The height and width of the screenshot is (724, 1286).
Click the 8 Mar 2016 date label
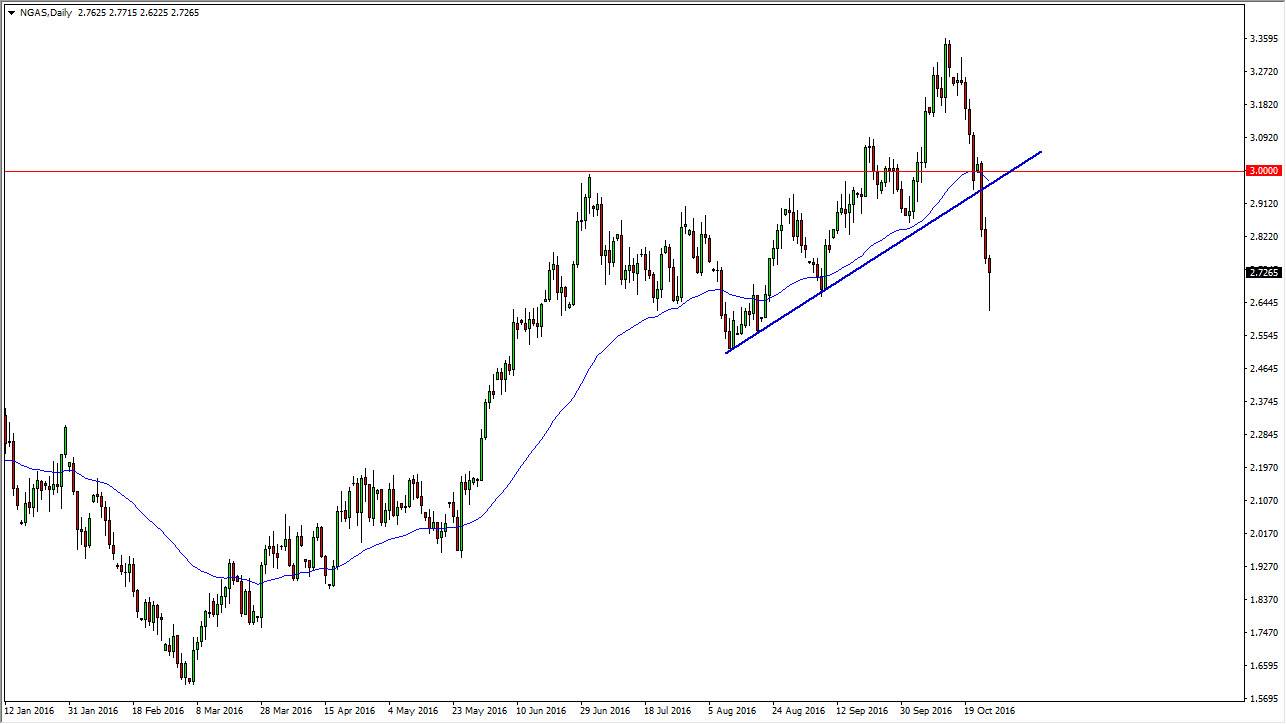click(x=221, y=712)
